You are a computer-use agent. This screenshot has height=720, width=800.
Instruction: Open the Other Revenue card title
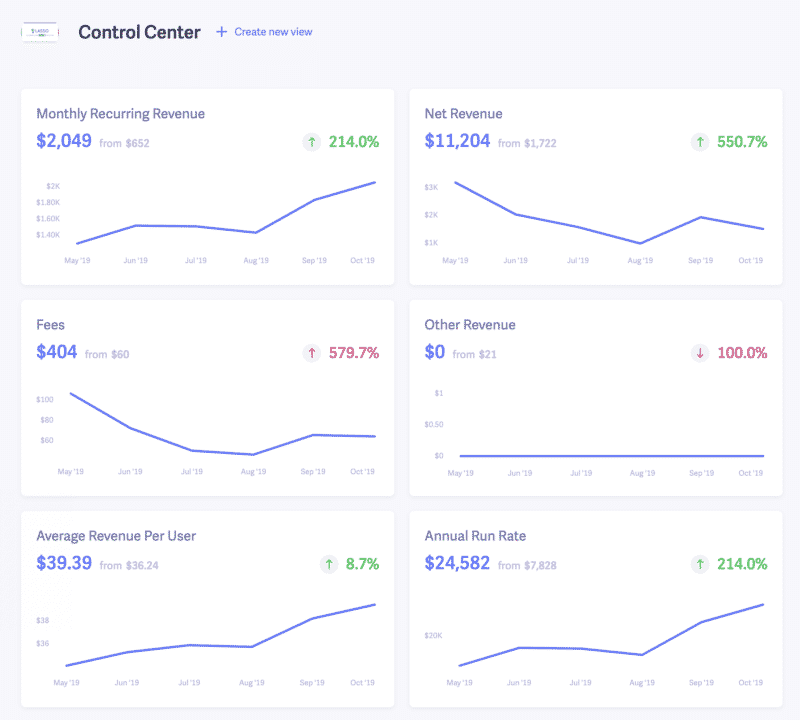(x=470, y=325)
